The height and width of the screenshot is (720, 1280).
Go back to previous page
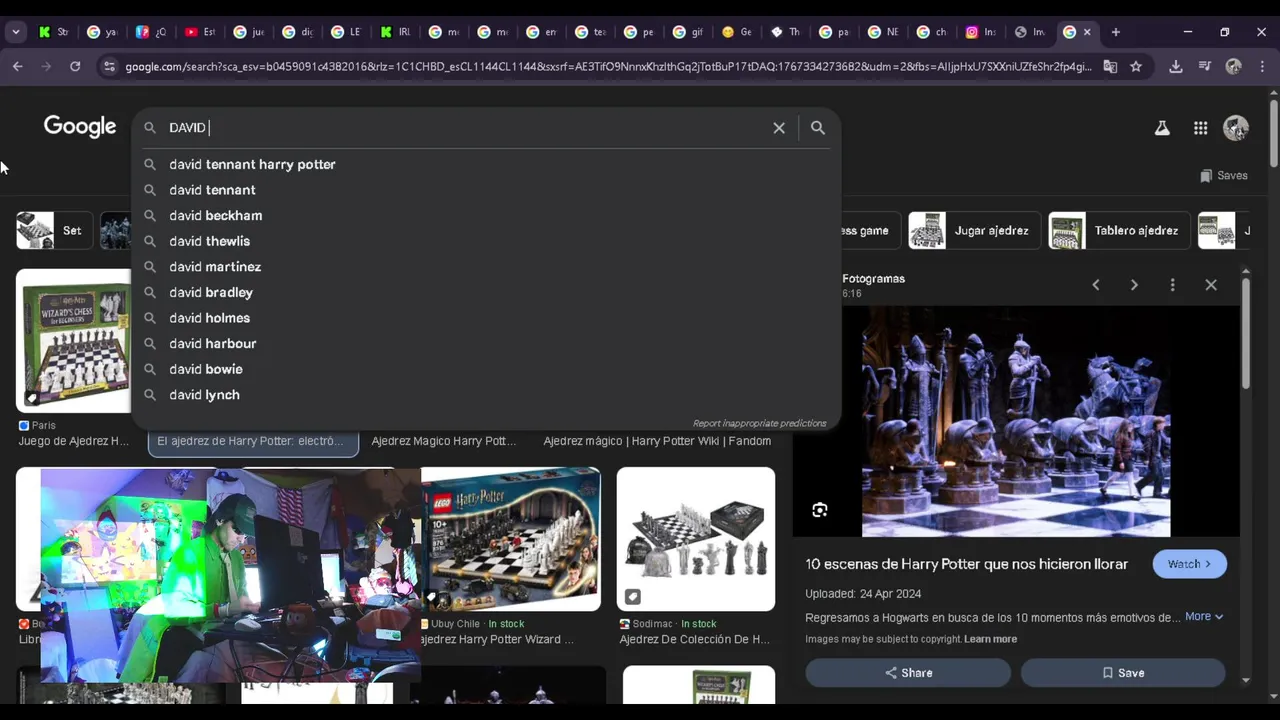pos(18,66)
